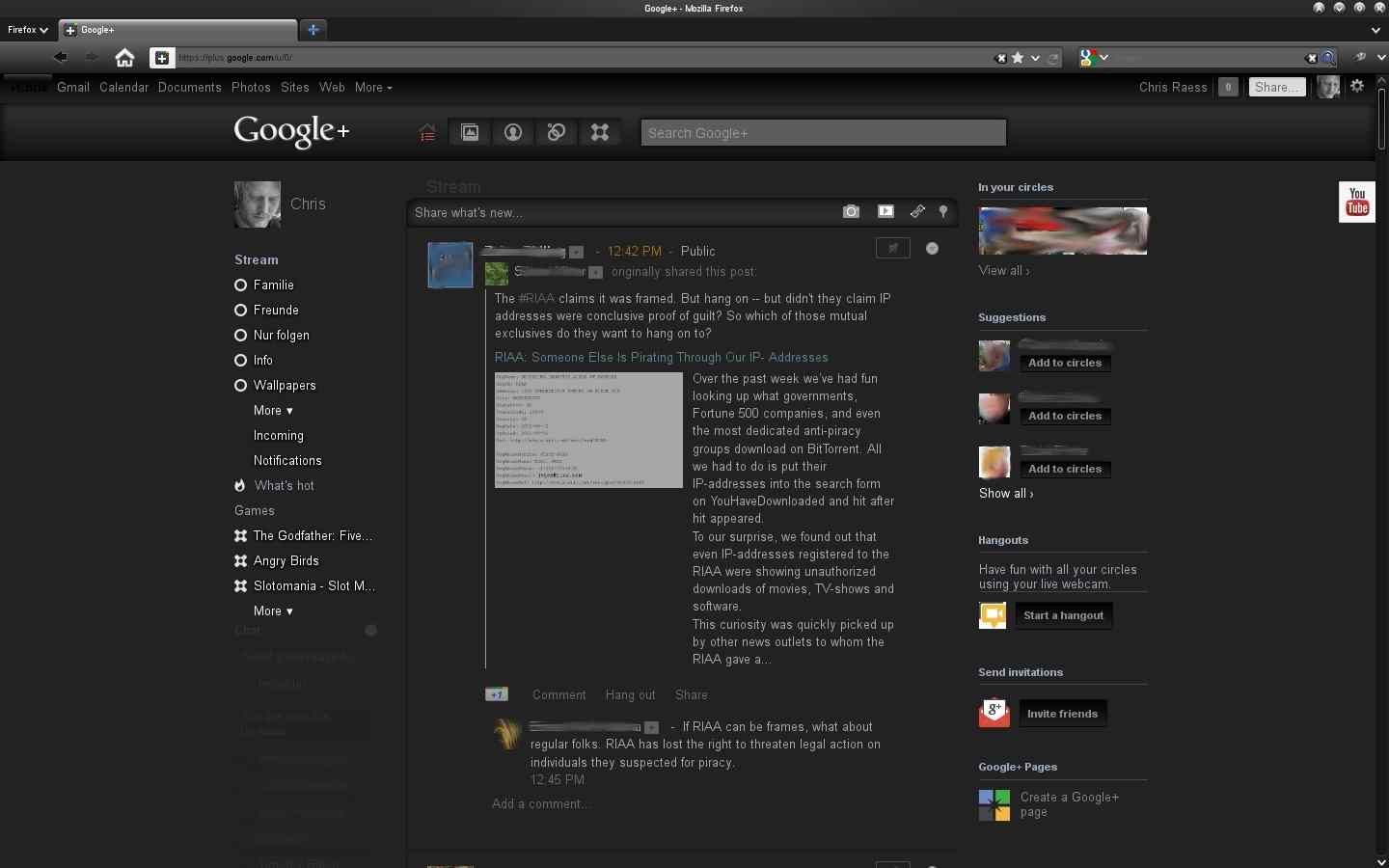Open the More dropdown in Google bar
Screen dimensions: 1389x868
point(373,87)
